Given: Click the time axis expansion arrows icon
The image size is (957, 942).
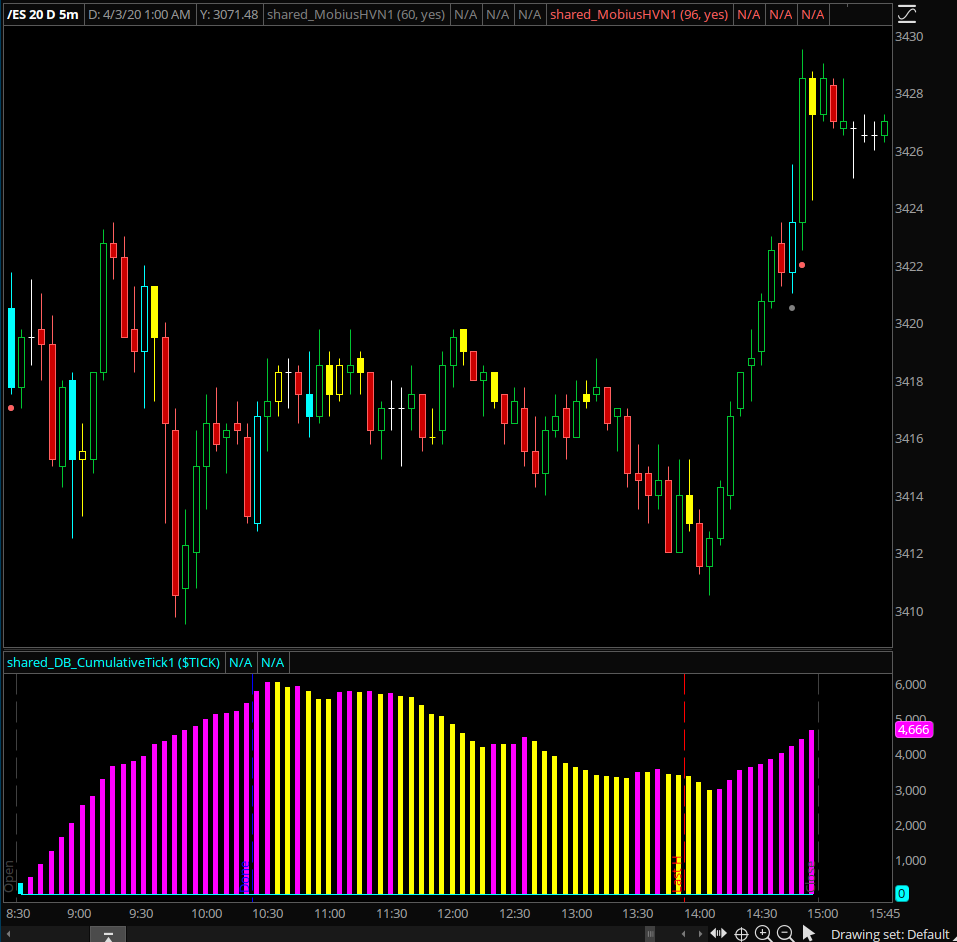Looking at the screenshot, I should [x=718, y=933].
